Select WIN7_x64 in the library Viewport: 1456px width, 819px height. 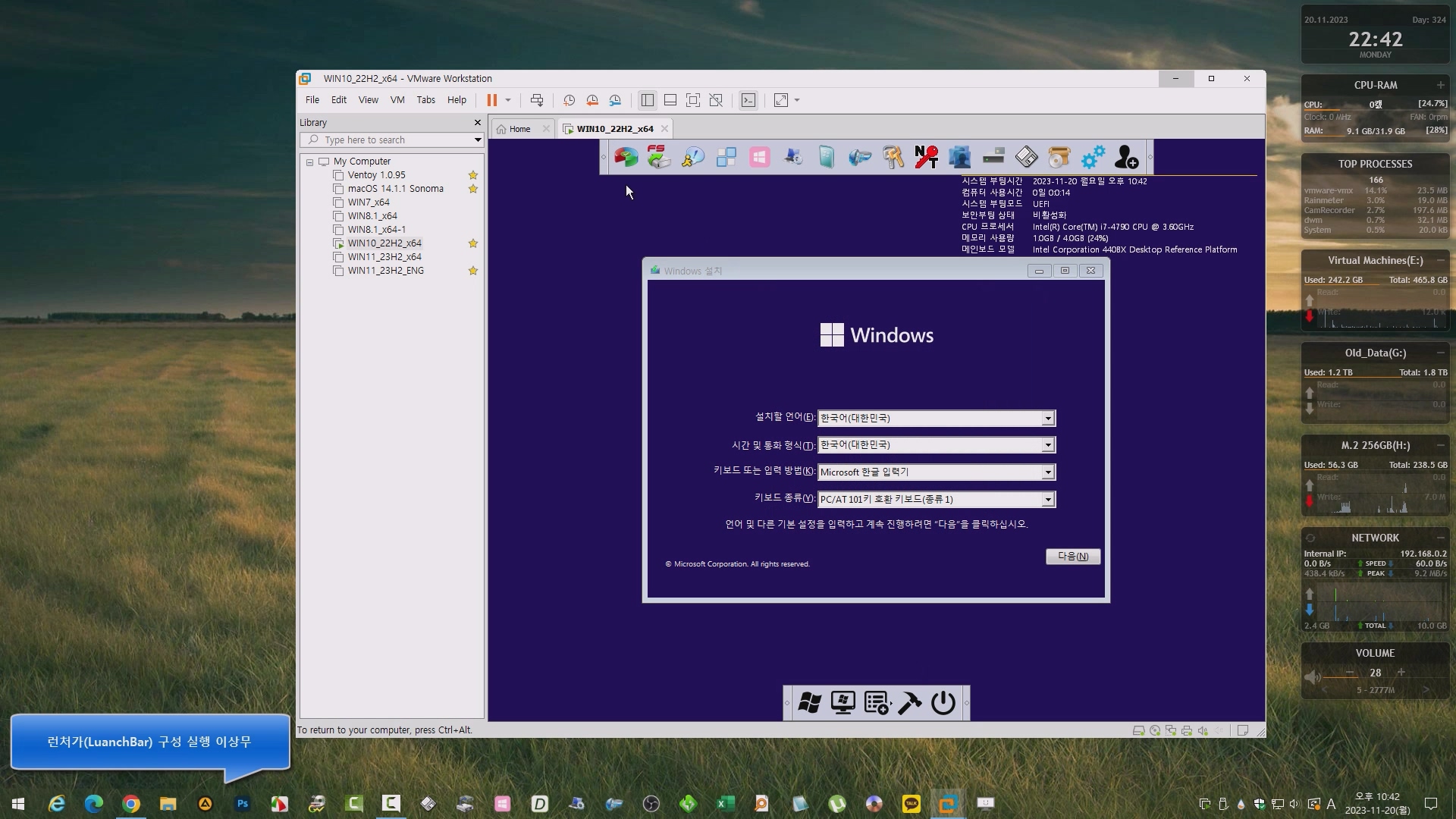[369, 202]
